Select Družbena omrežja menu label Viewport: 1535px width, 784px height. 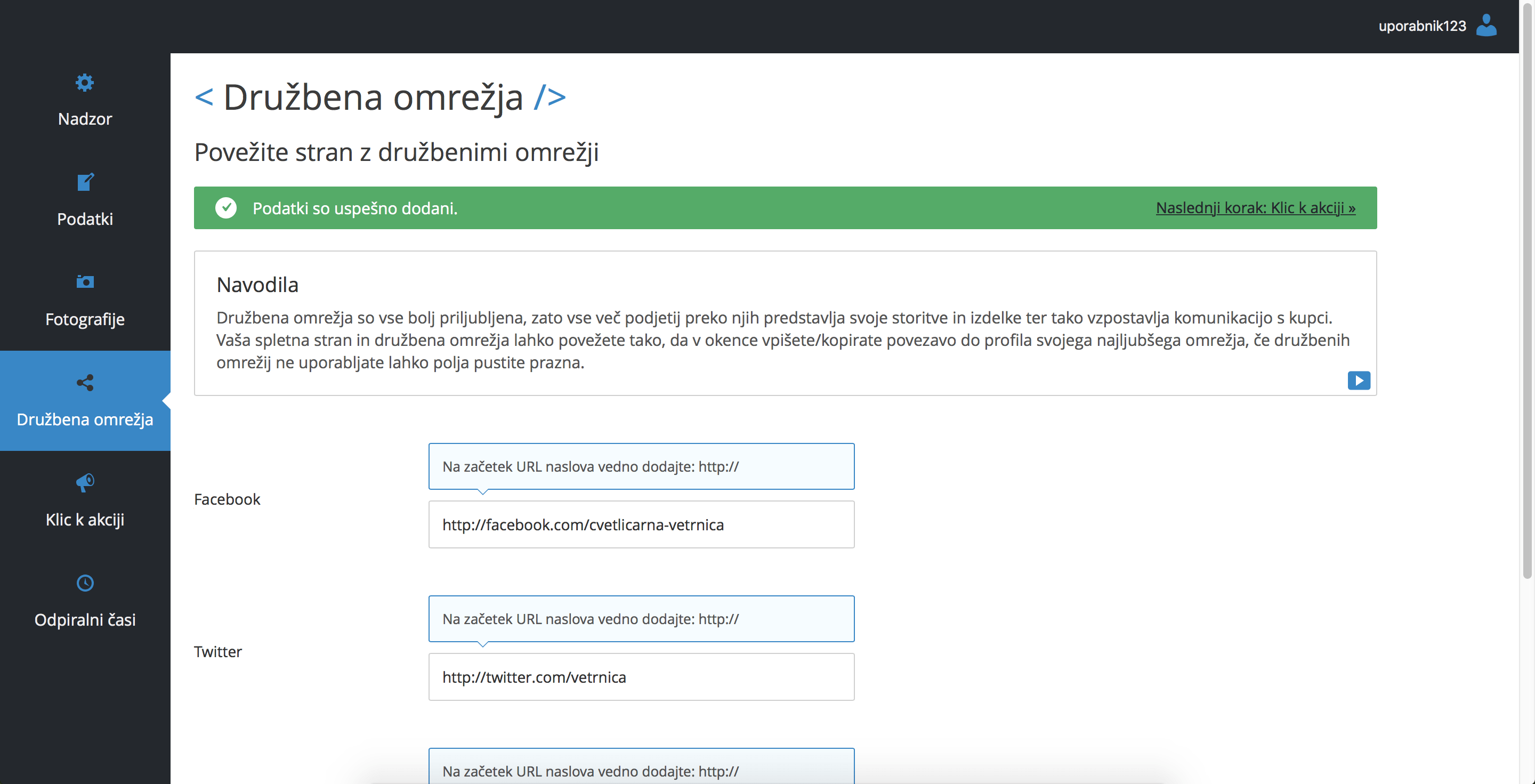tap(85, 419)
